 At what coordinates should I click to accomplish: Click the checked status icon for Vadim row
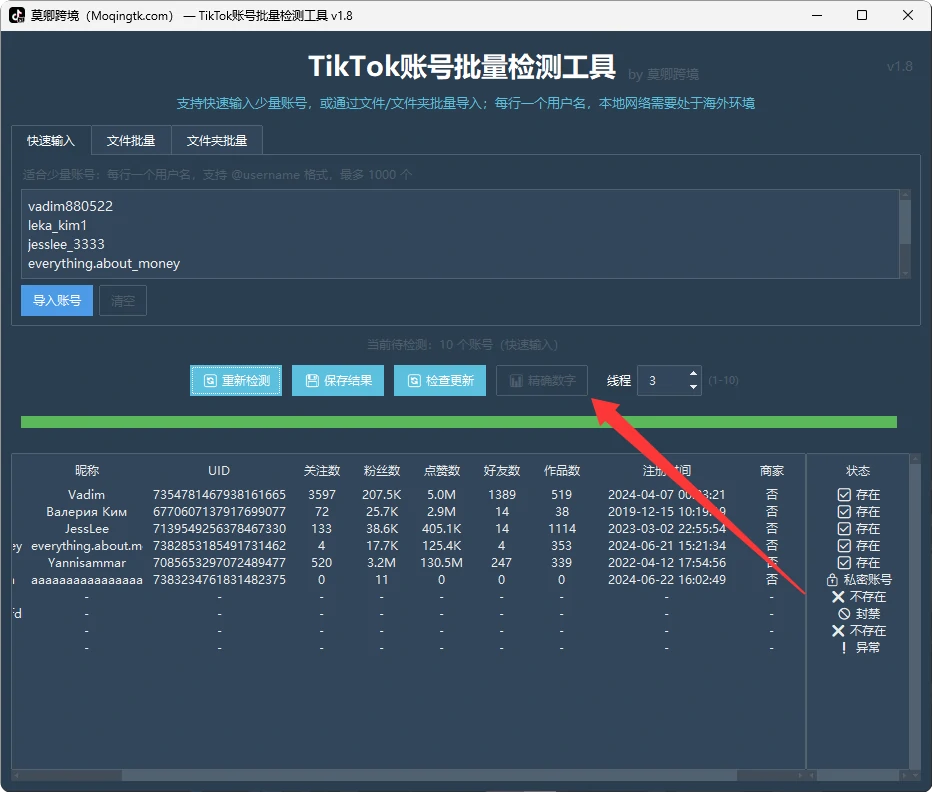[x=844, y=495]
